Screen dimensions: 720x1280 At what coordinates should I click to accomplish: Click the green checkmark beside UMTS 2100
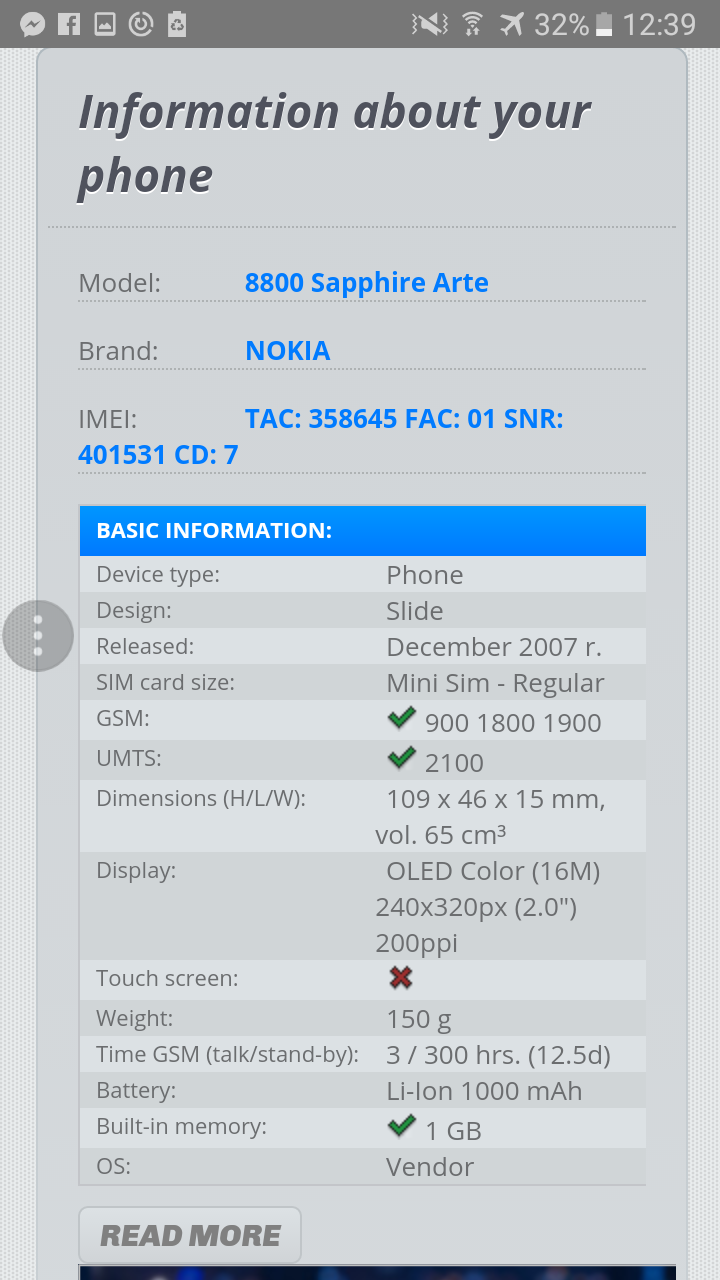(x=401, y=758)
